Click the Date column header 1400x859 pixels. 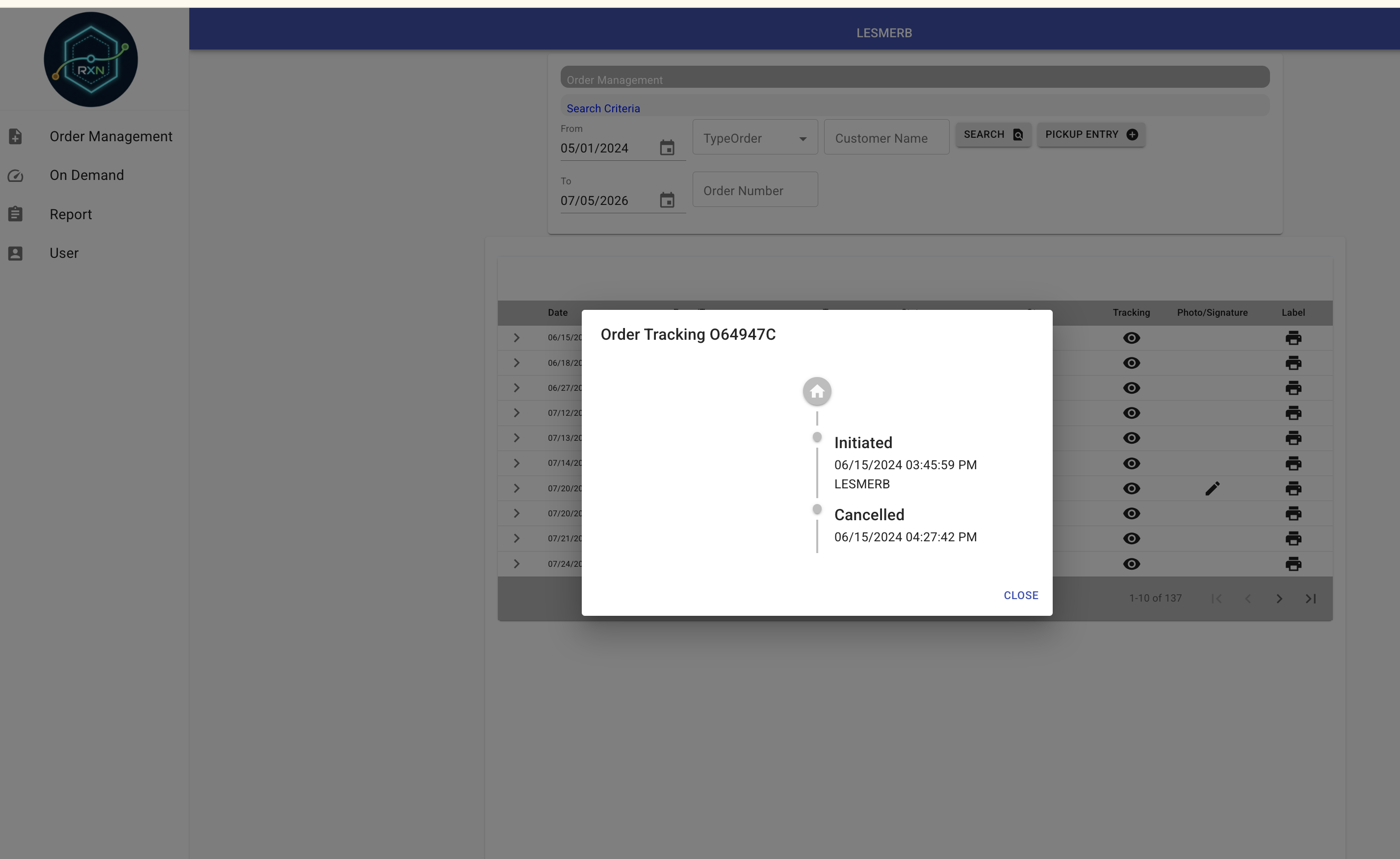pyautogui.click(x=558, y=312)
